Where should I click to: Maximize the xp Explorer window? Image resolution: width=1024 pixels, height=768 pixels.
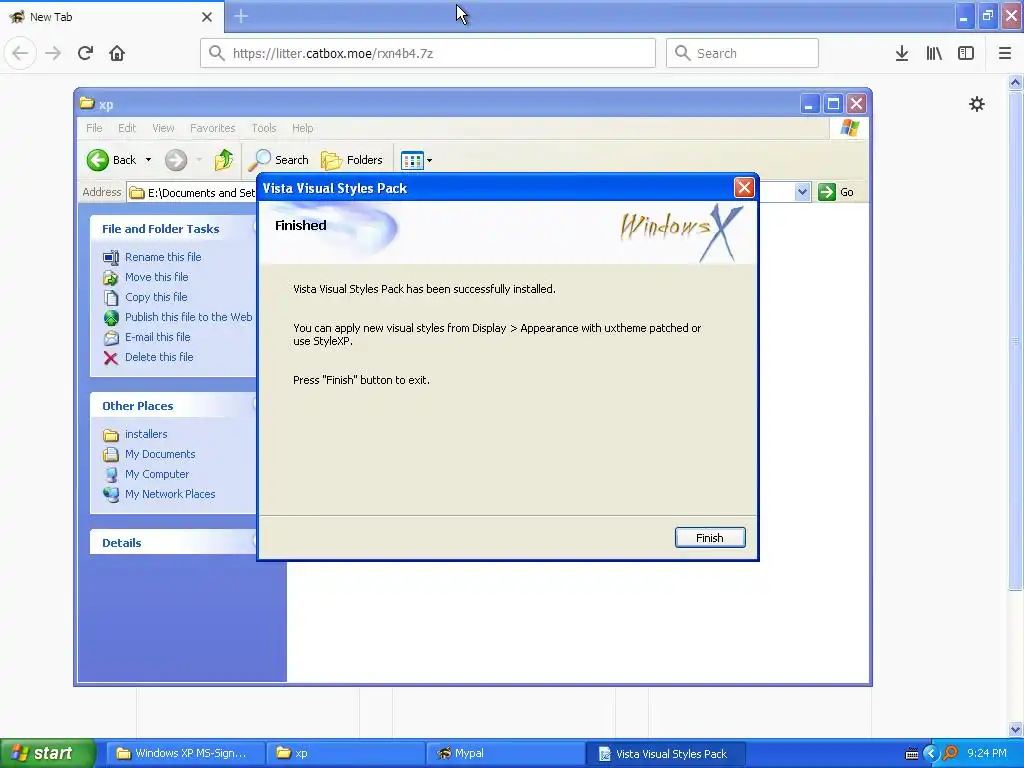(833, 104)
